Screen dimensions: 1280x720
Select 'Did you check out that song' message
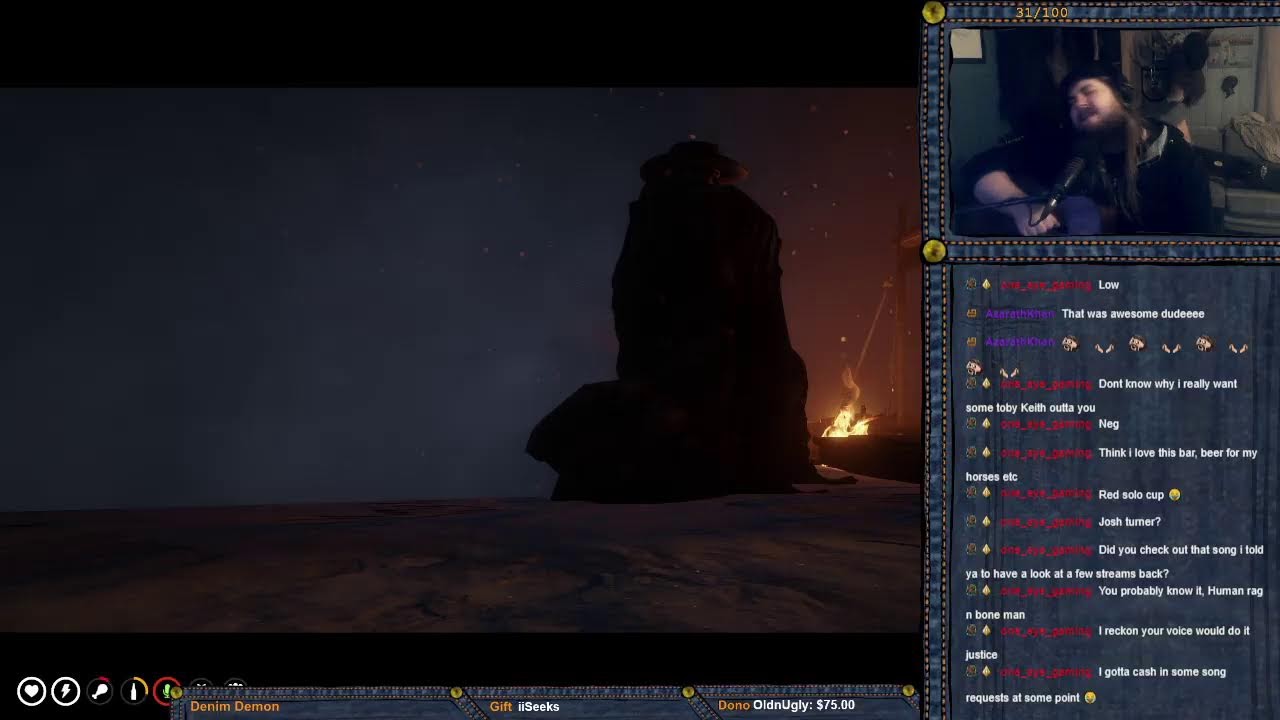click(1114, 562)
